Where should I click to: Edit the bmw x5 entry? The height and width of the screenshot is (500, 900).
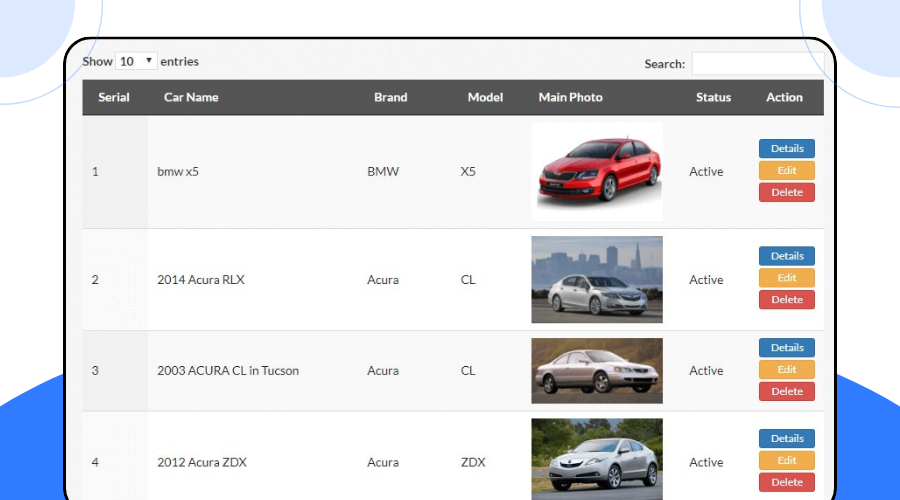tap(786, 171)
